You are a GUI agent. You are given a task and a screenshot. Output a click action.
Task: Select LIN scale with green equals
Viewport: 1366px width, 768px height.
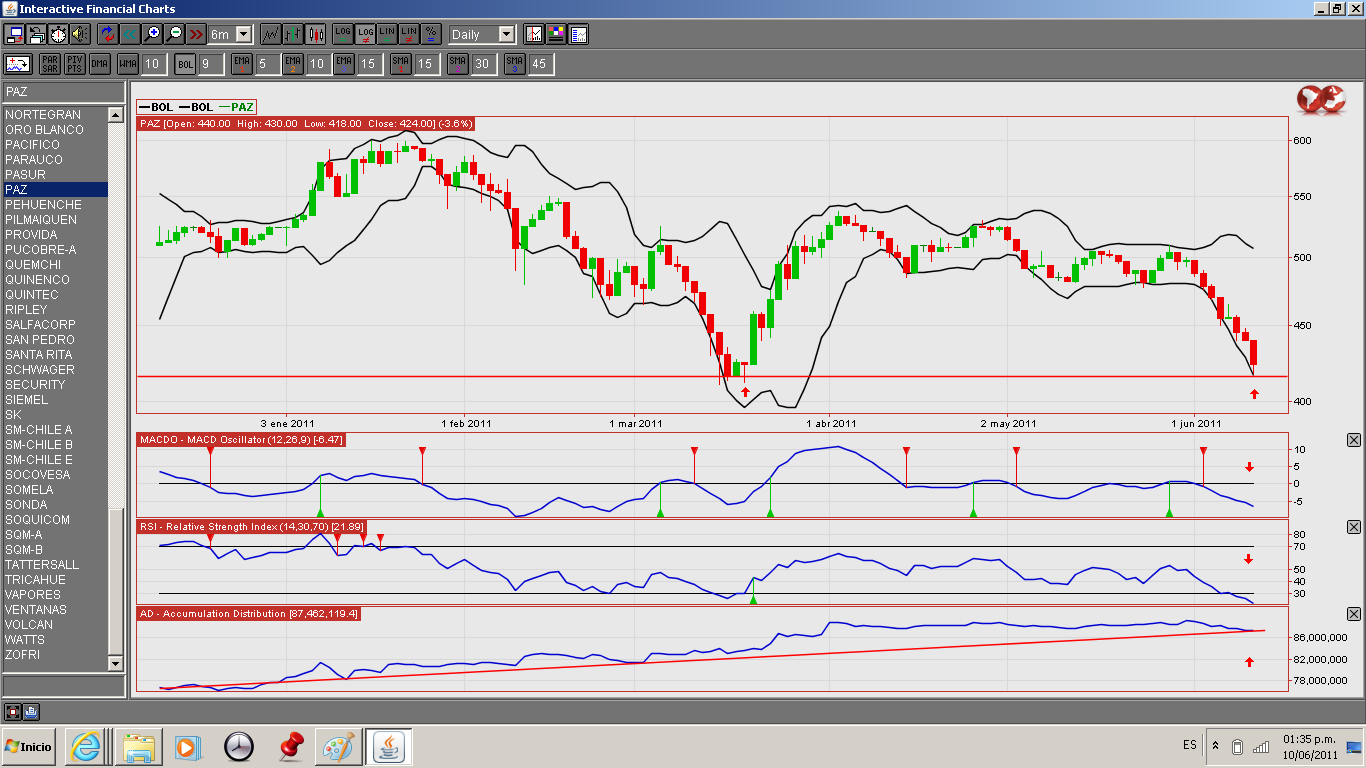pos(387,34)
